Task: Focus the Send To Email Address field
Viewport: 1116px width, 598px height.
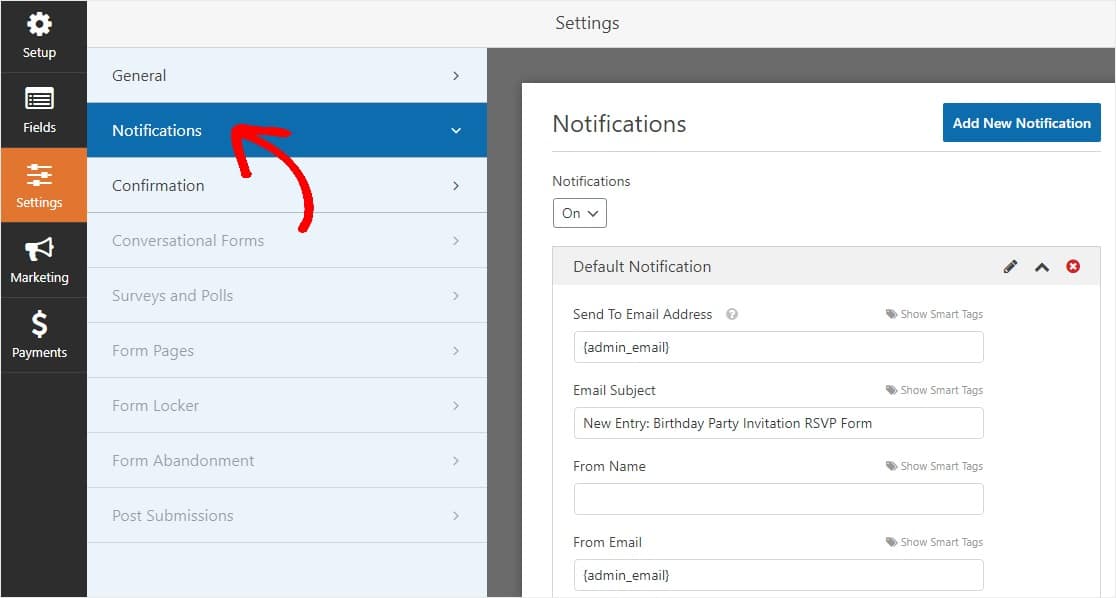Action: point(779,347)
